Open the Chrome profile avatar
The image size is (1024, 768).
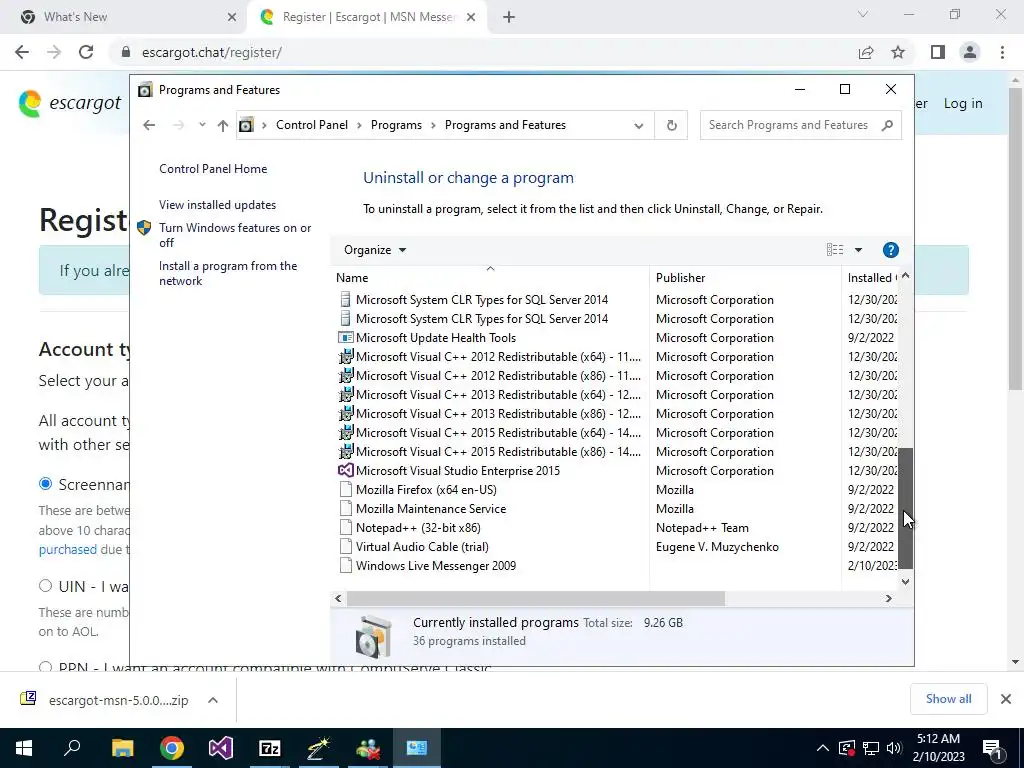click(x=970, y=52)
